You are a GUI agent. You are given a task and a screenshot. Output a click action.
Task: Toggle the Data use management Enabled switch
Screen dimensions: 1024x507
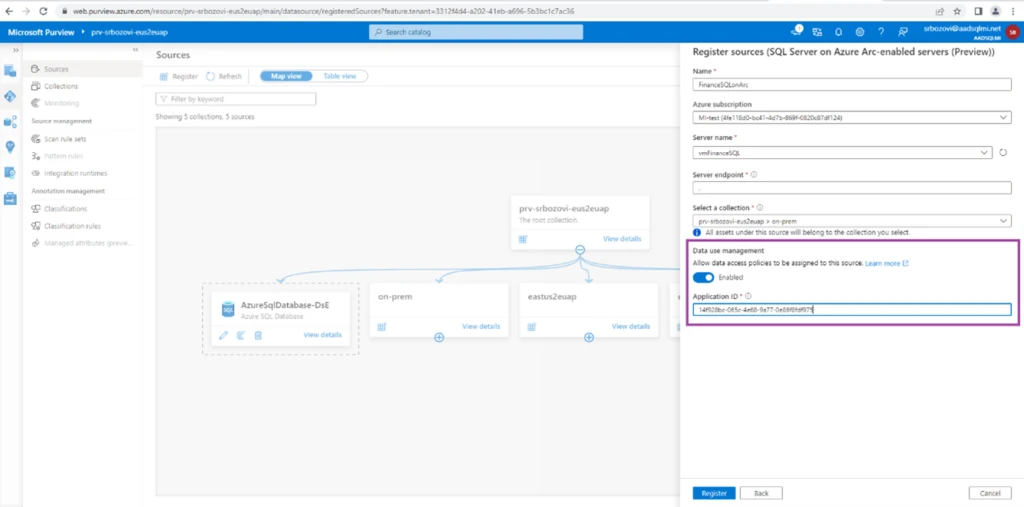point(703,278)
